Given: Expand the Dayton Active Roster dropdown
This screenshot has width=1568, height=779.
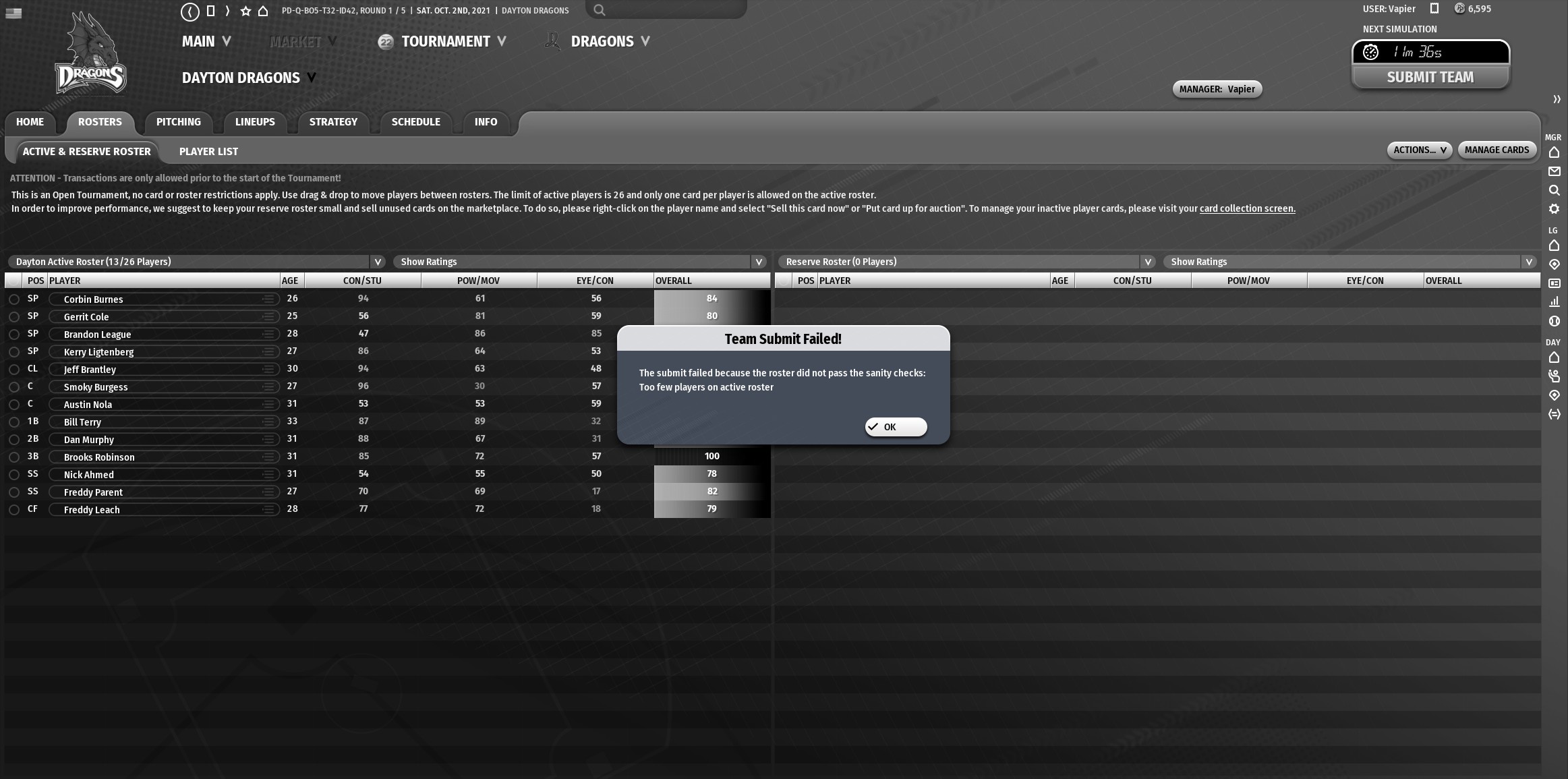Looking at the screenshot, I should tap(378, 262).
